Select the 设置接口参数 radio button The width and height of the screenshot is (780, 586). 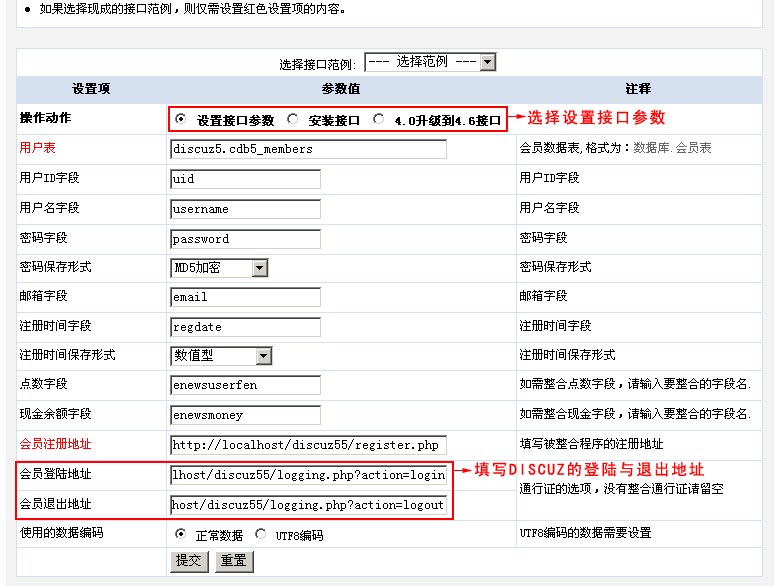coord(181,119)
